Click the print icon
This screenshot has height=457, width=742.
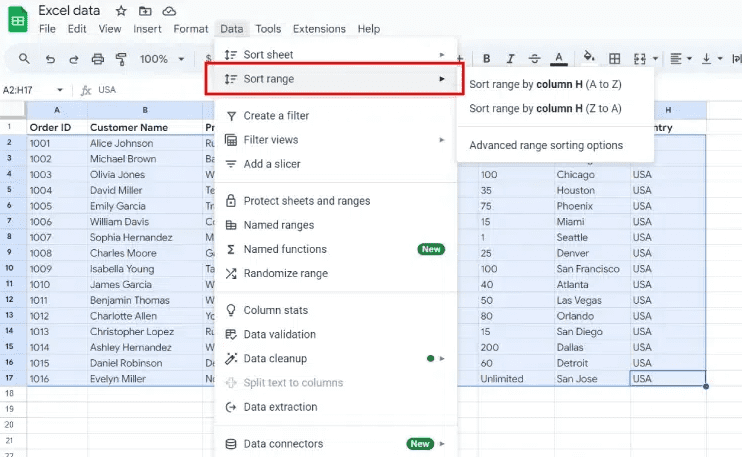coord(97,59)
